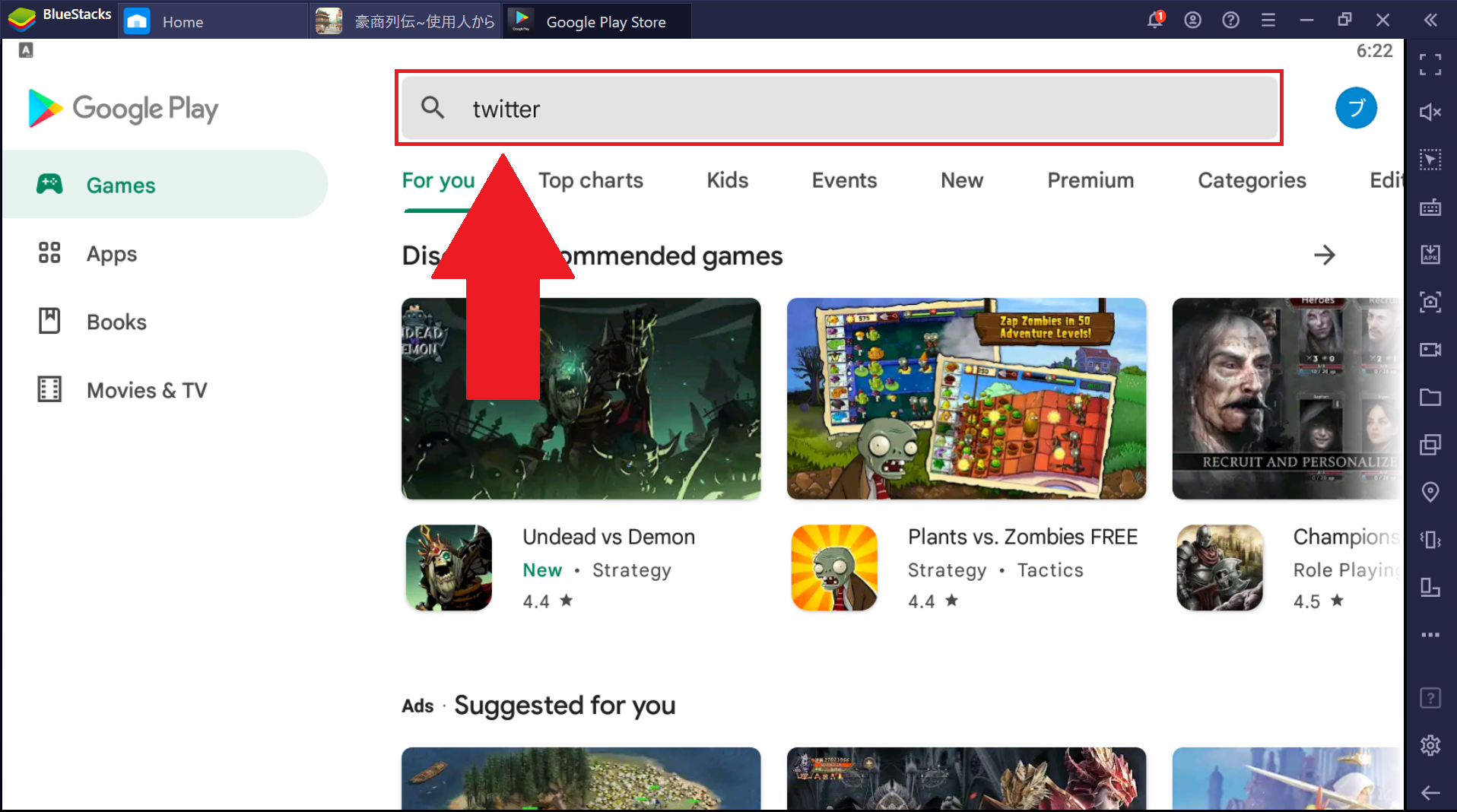The height and width of the screenshot is (812, 1457).
Task: Click the Undead vs Demon app icon
Action: 449,567
